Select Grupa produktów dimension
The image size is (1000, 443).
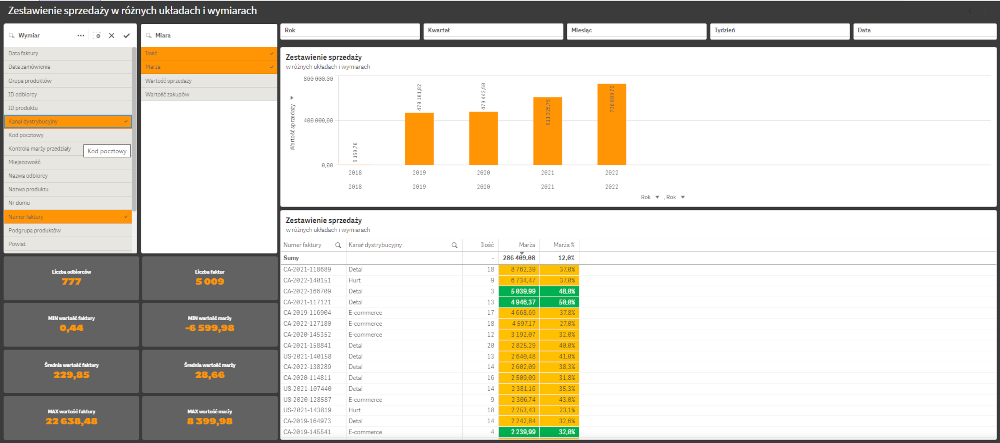tap(68, 81)
